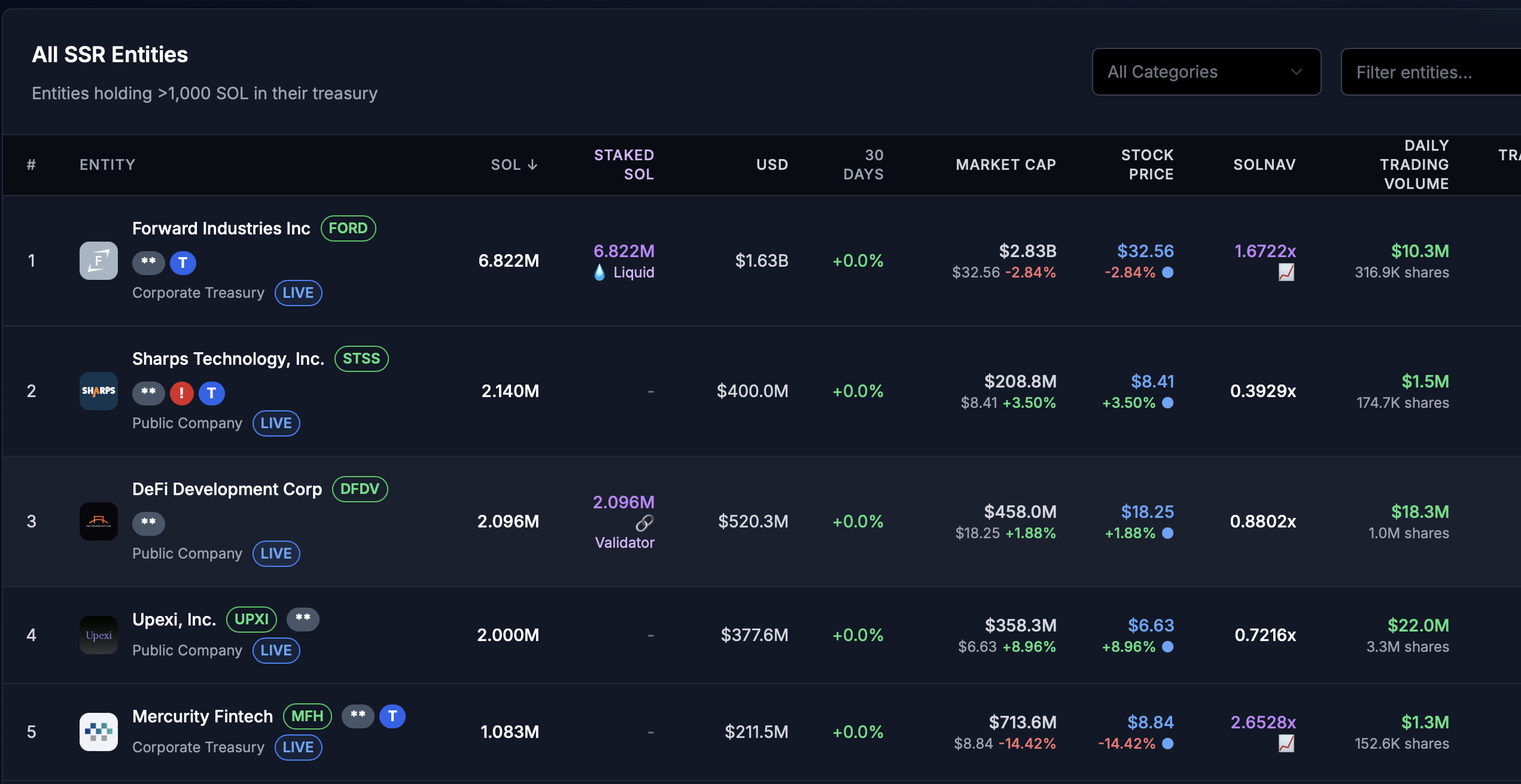Click the FORD ticker badge

348,228
